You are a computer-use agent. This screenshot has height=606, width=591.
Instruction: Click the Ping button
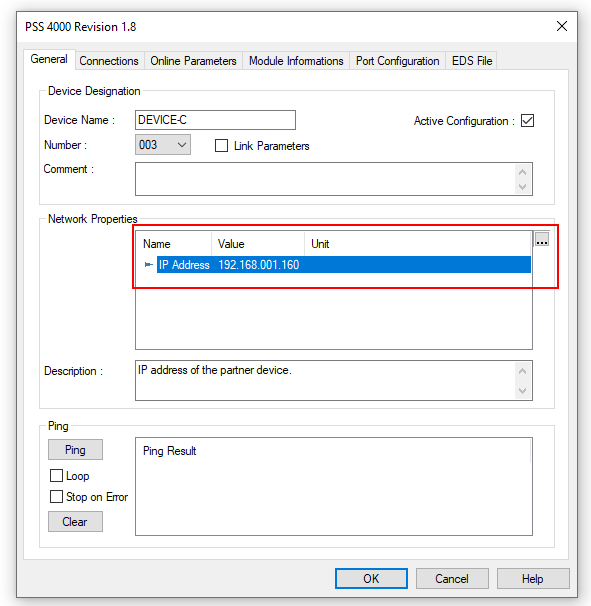coord(75,449)
